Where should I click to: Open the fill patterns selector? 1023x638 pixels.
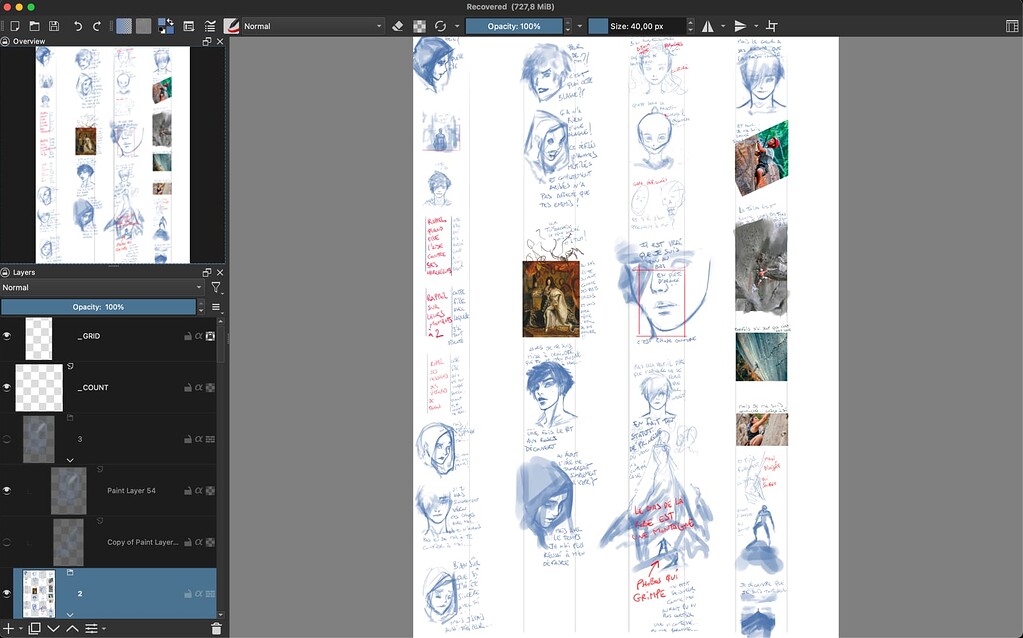[144, 26]
